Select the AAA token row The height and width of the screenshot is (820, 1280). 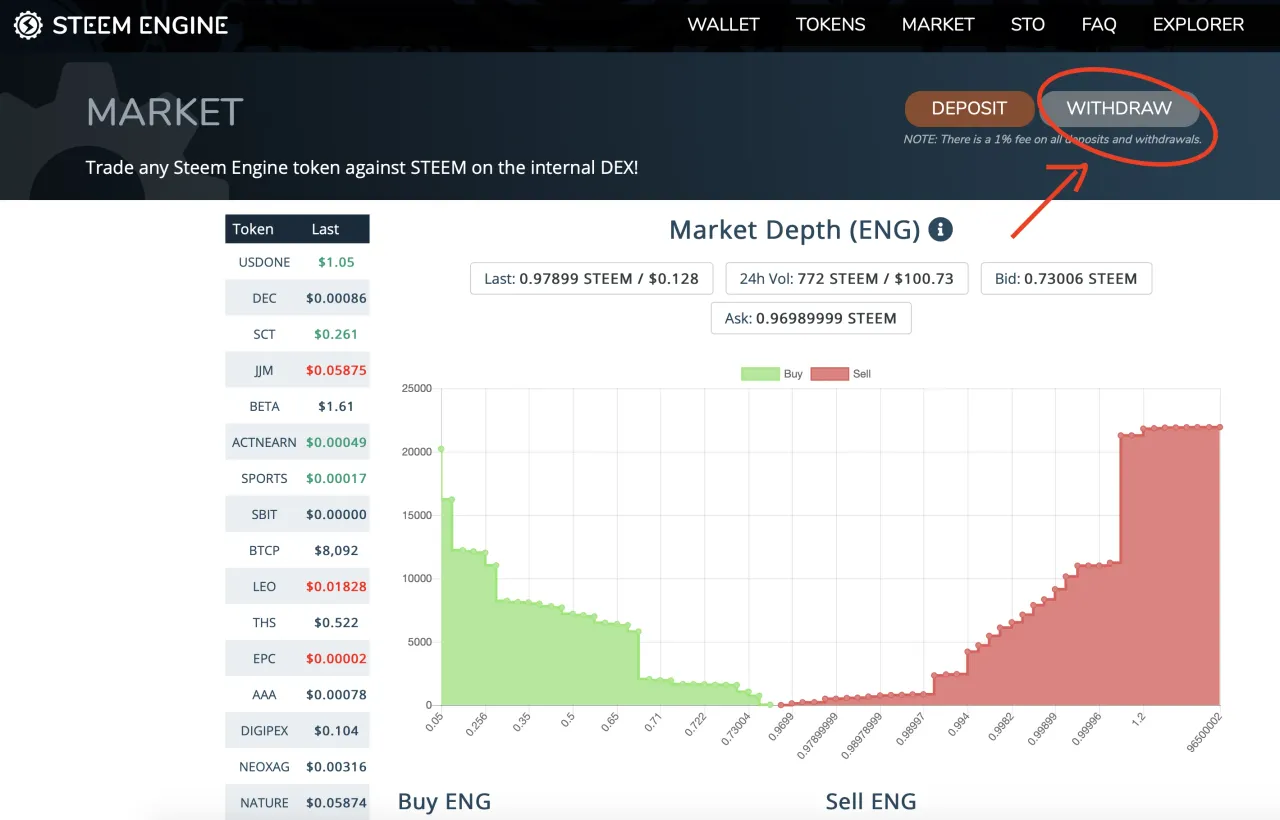point(297,694)
